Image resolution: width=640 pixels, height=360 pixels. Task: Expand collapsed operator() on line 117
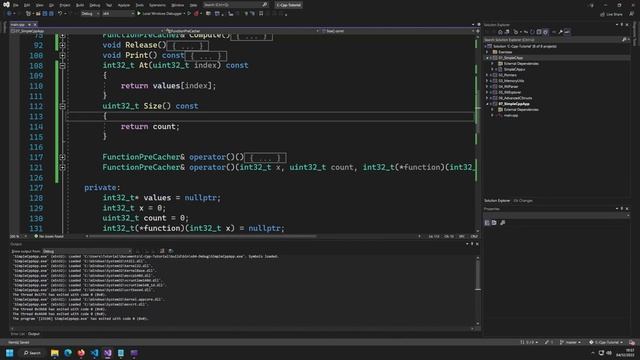[x=62, y=157]
